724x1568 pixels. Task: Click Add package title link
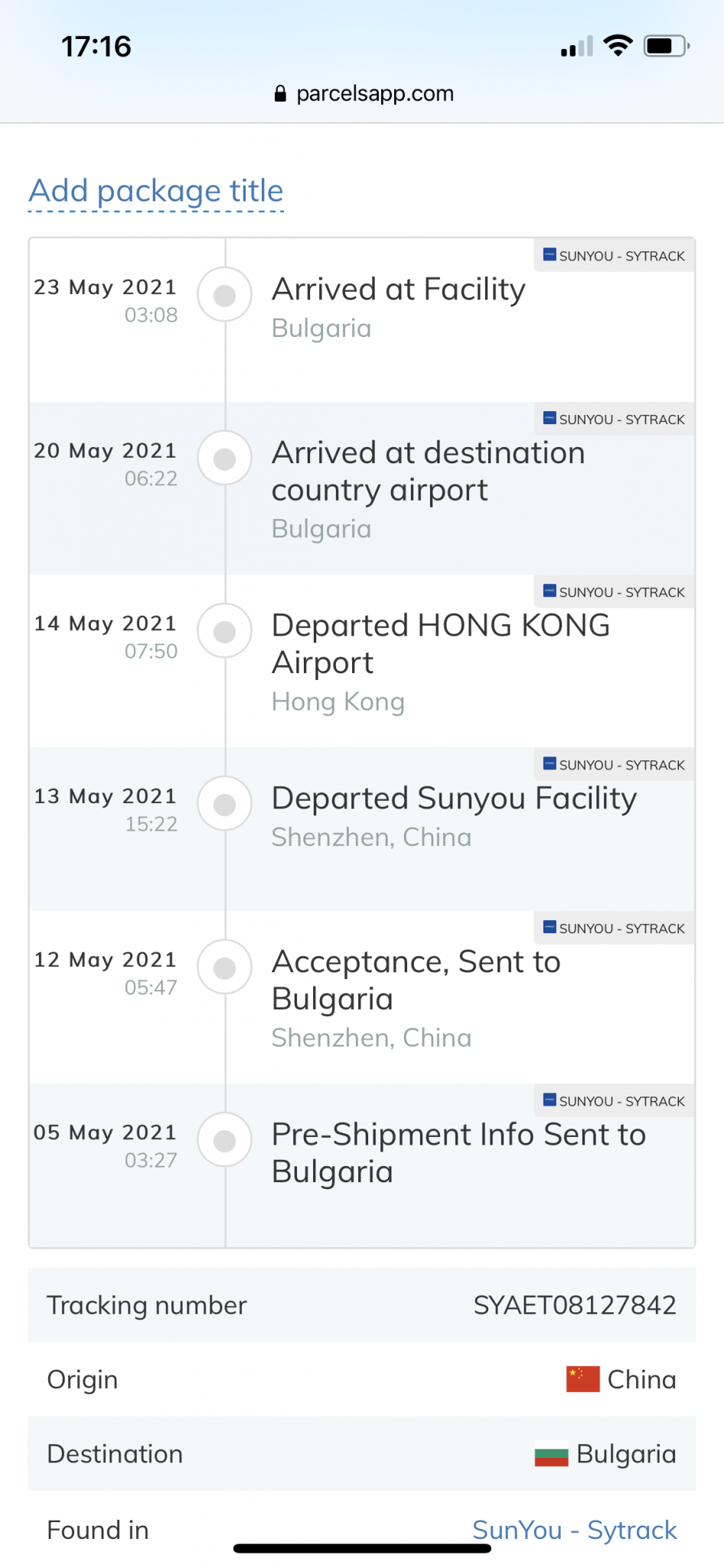[156, 191]
